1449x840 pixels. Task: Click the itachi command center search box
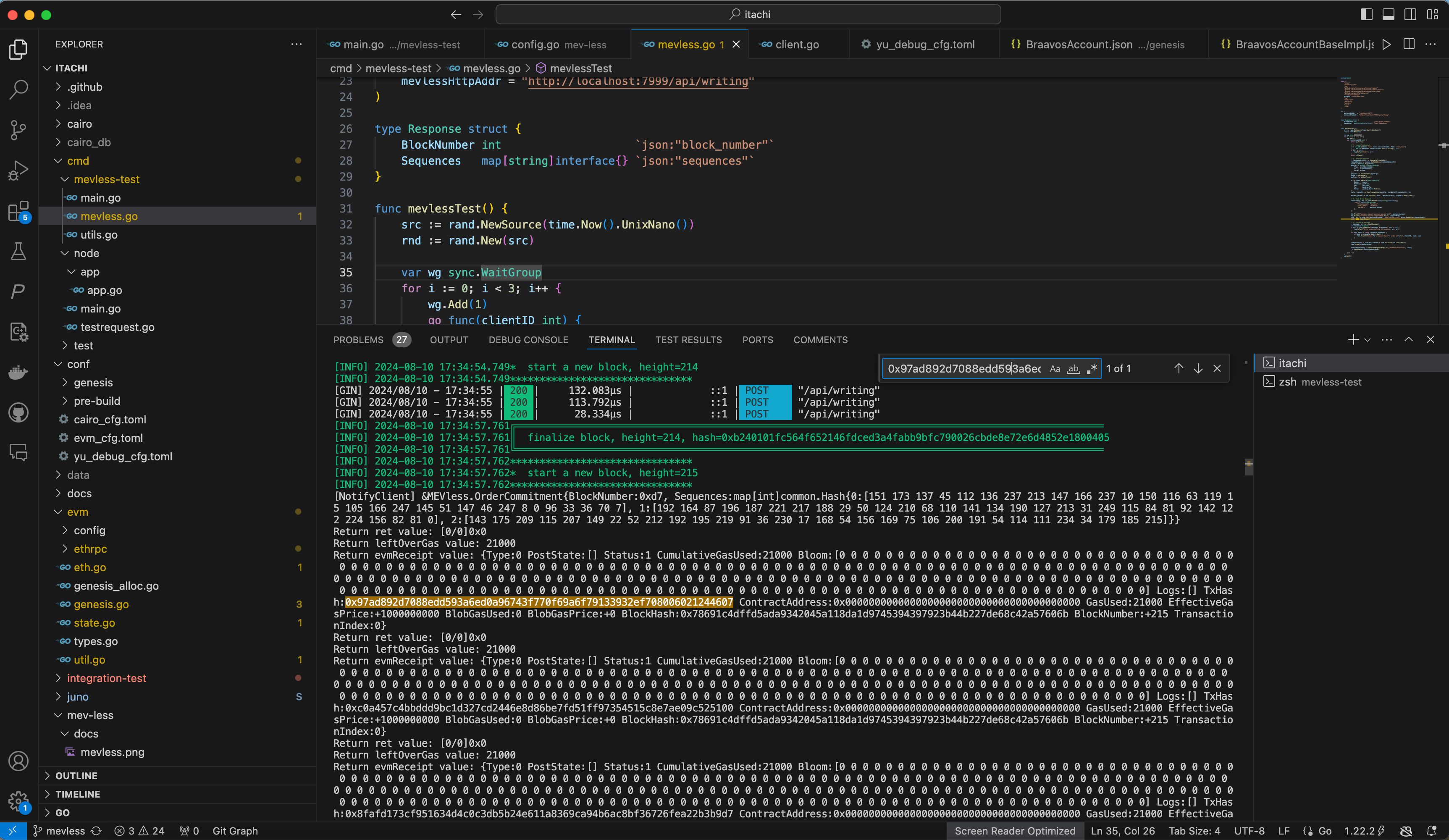tap(748, 14)
